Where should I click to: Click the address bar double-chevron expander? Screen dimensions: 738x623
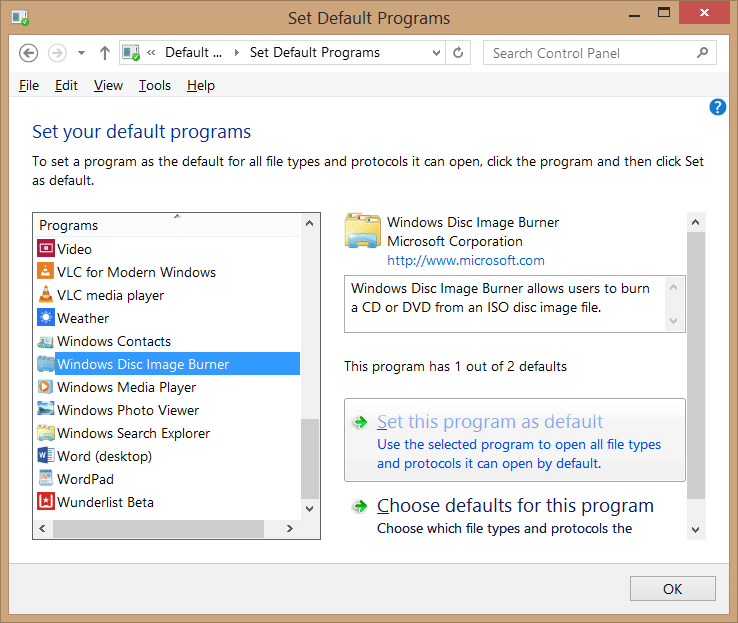pos(151,53)
